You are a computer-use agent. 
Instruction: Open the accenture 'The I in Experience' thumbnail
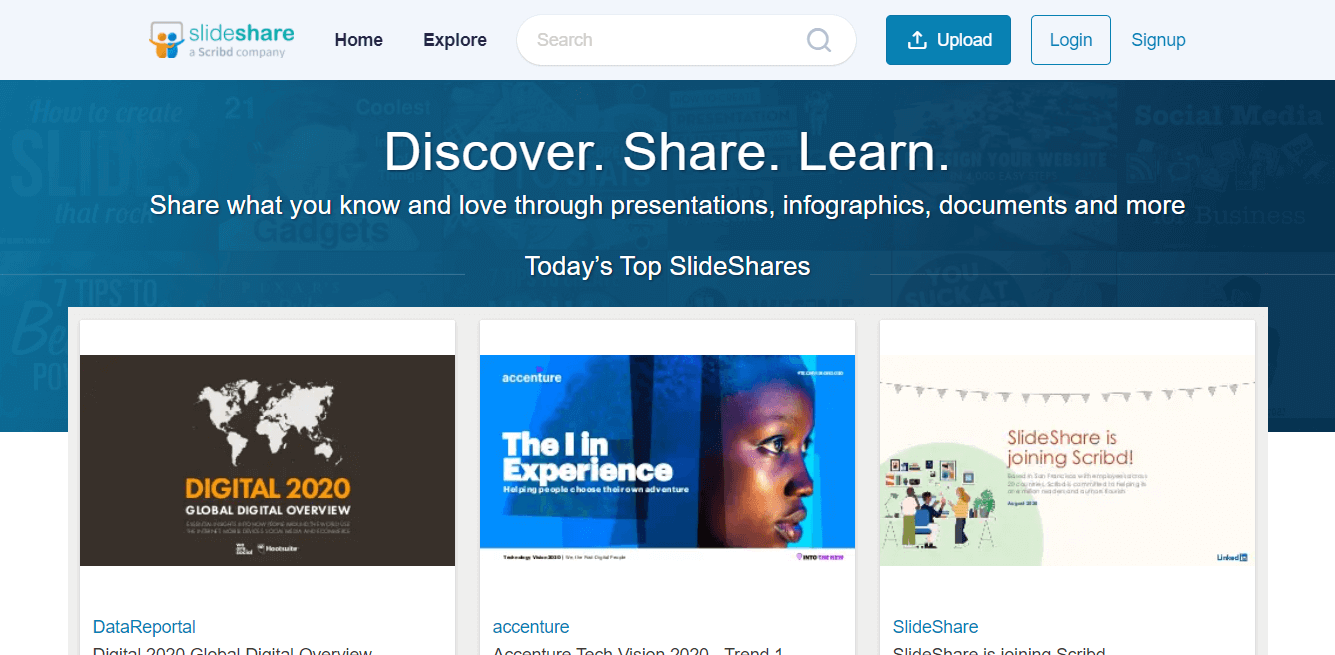pos(667,460)
